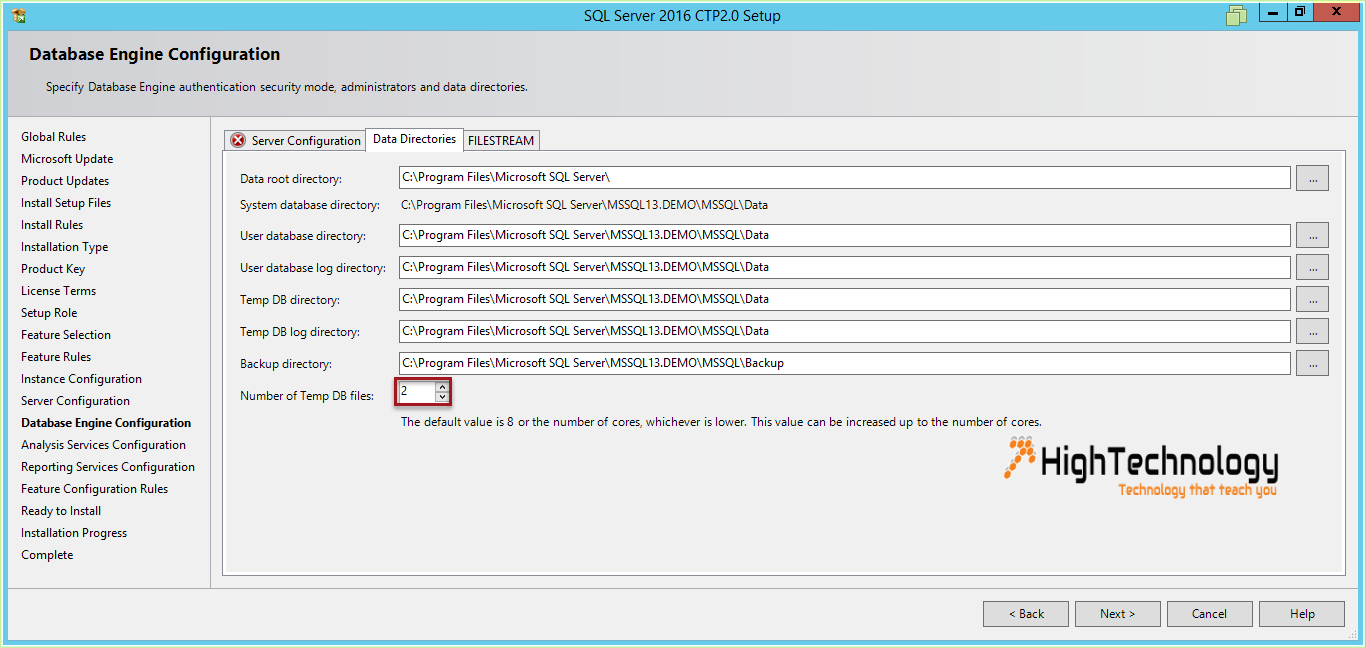Click the System database directory path text
Screen dimensions: 1366x648
(585, 205)
